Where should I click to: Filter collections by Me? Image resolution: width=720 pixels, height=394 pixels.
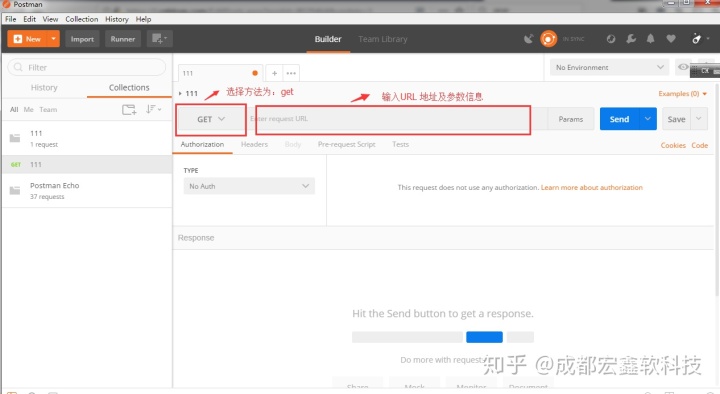[x=28, y=109]
